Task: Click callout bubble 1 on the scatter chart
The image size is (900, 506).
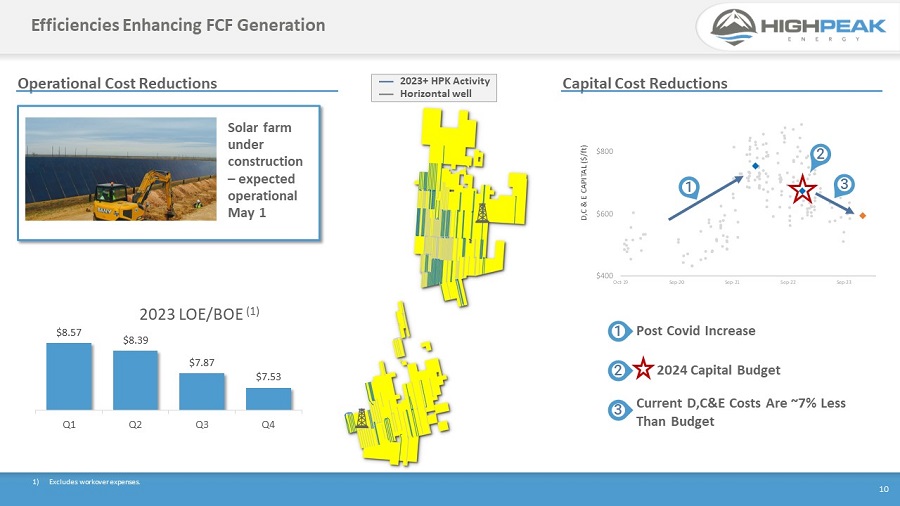Action: pyautogui.click(x=688, y=186)
